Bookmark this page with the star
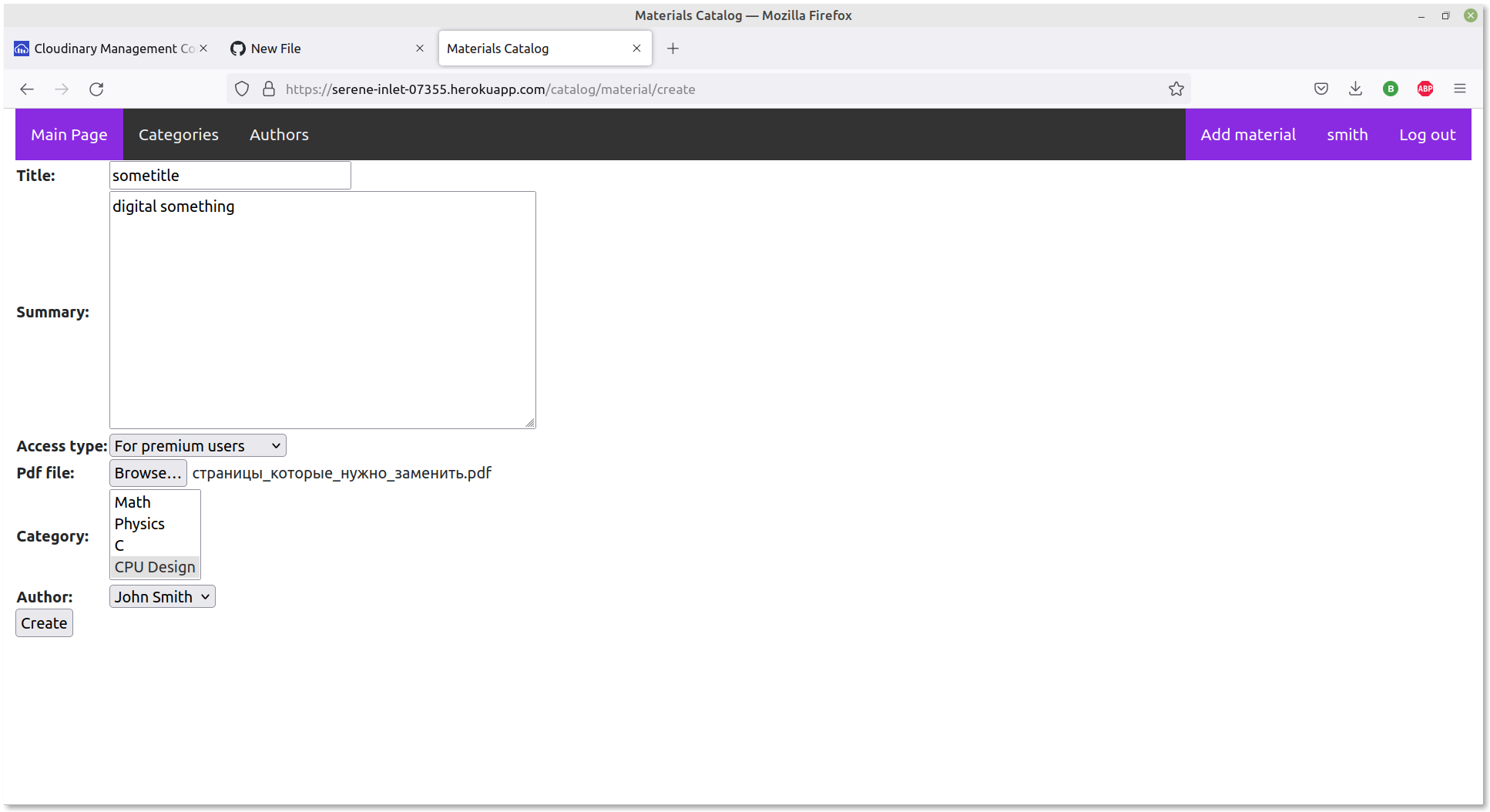 [x=1176, y=89]
